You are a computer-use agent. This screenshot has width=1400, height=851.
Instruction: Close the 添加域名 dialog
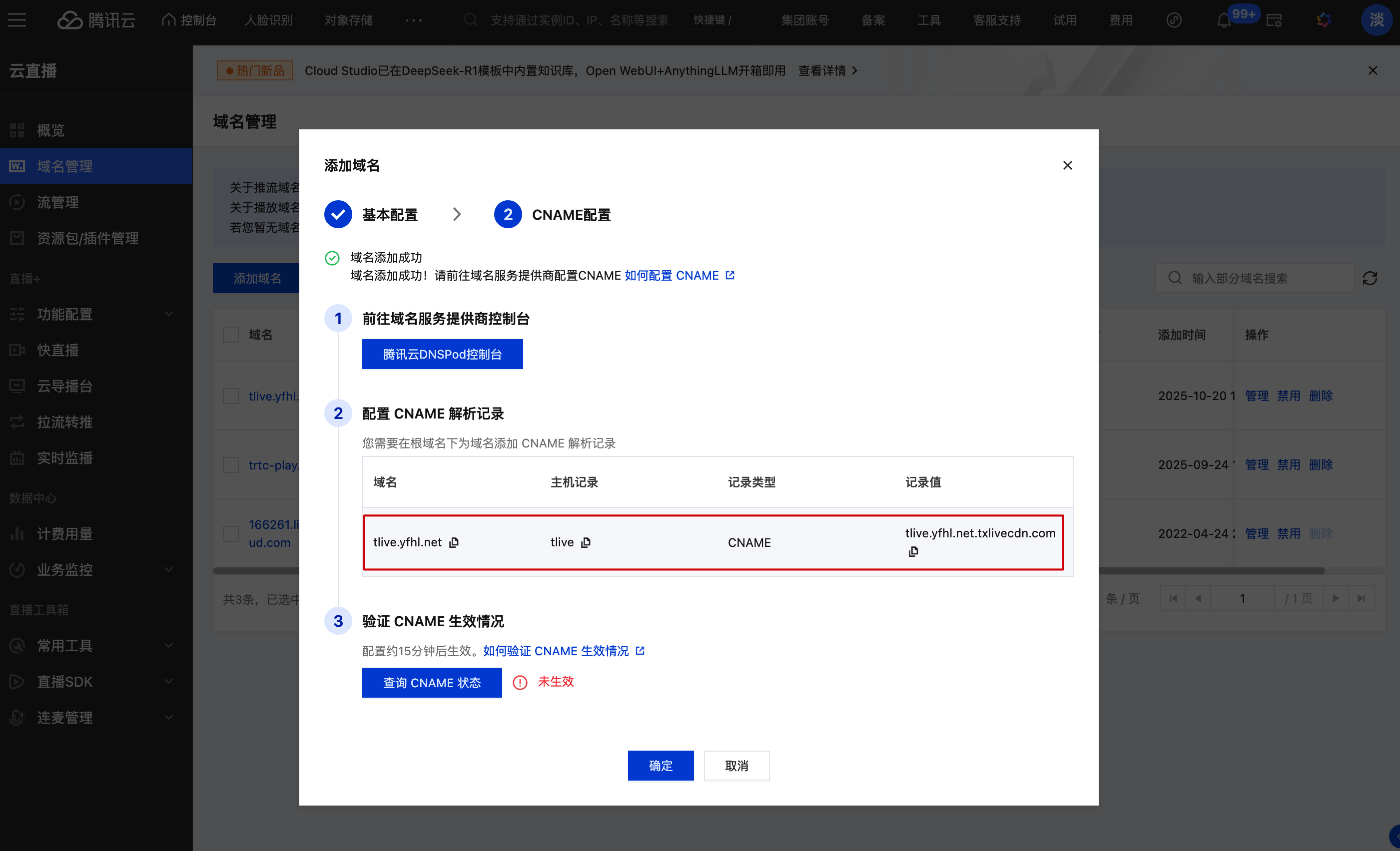(x=1067, y=165)
